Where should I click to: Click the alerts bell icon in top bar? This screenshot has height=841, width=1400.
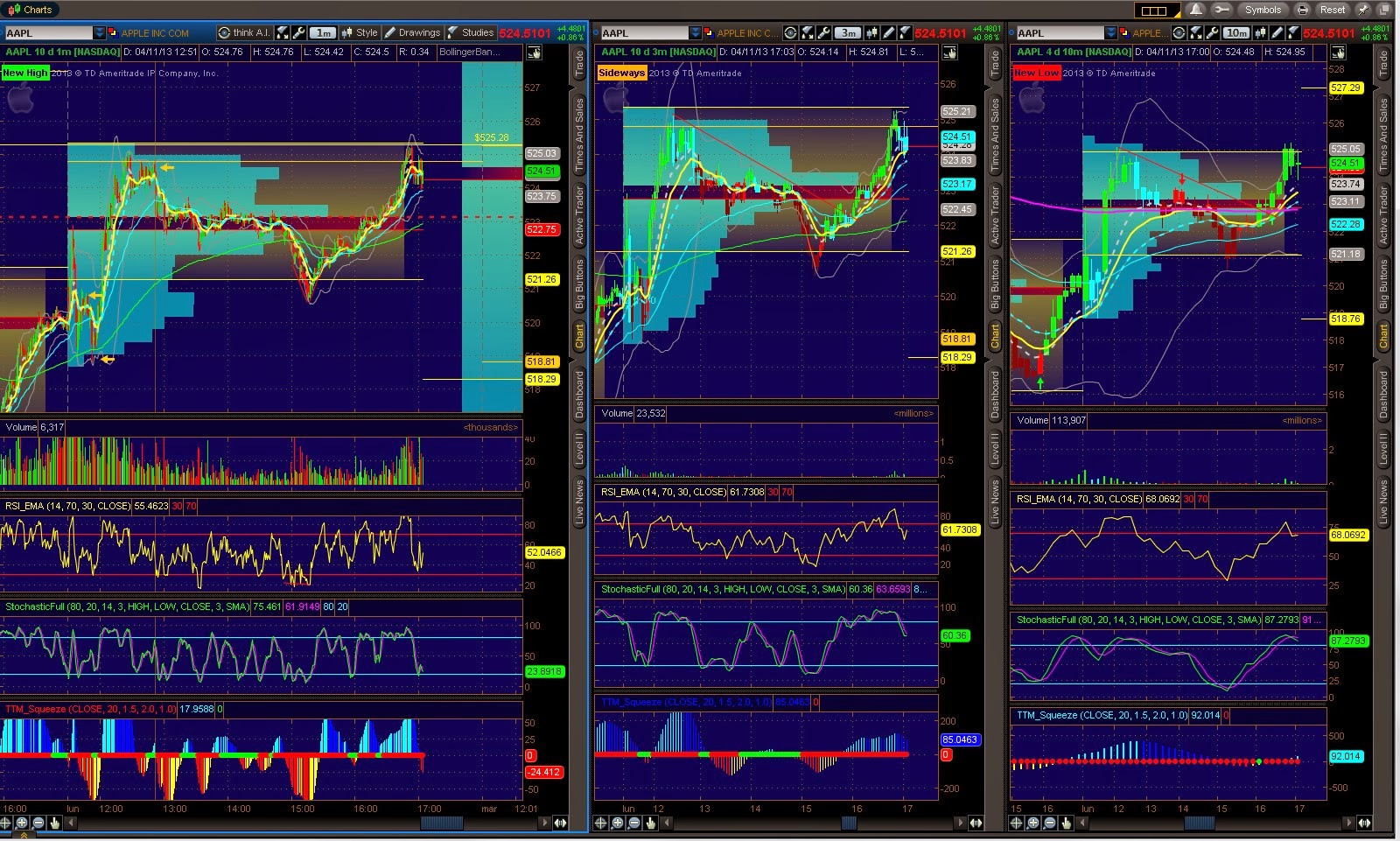1195,10
